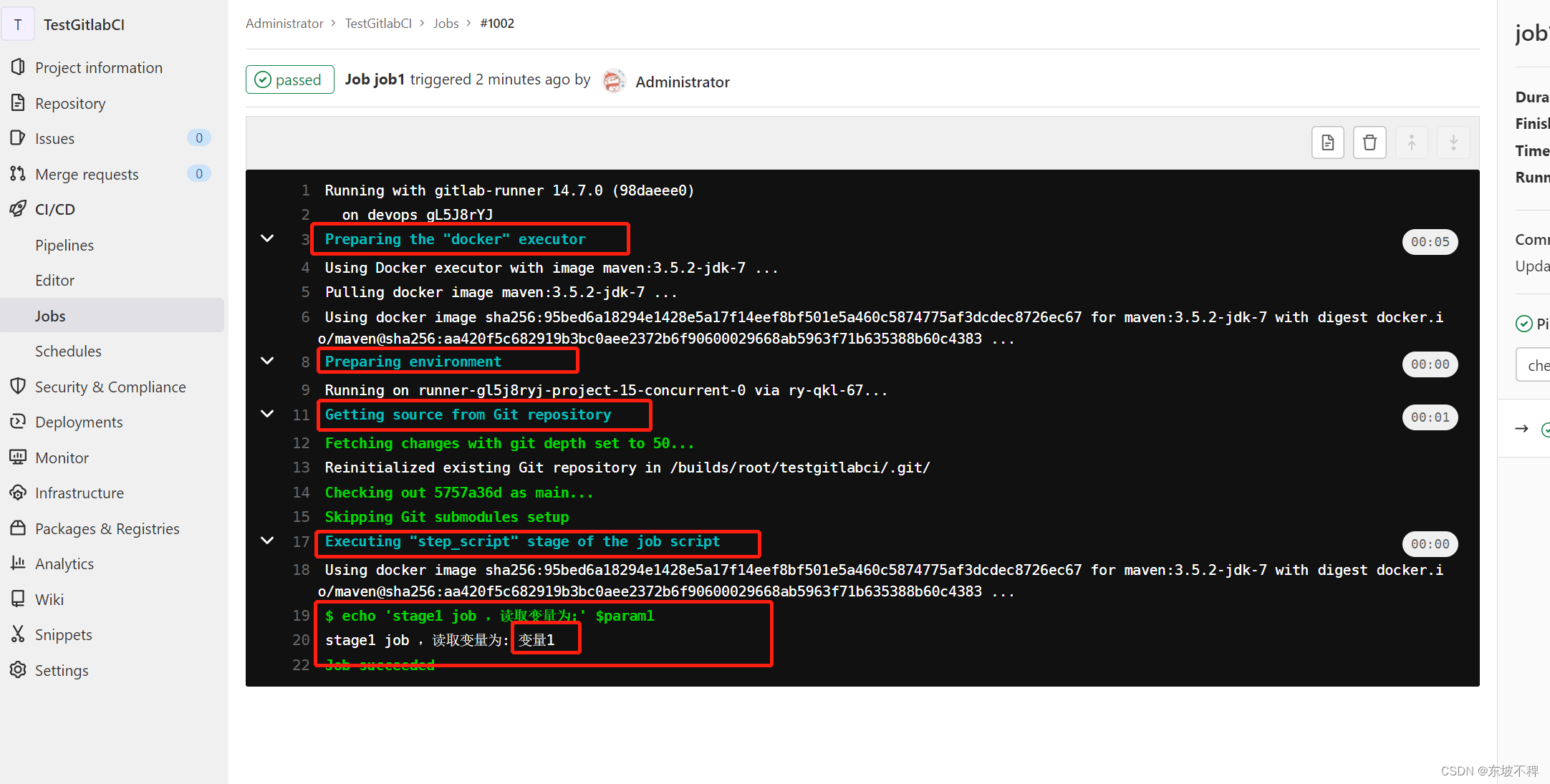Toggle line 17 Executing step_script stage

(266, 542)
